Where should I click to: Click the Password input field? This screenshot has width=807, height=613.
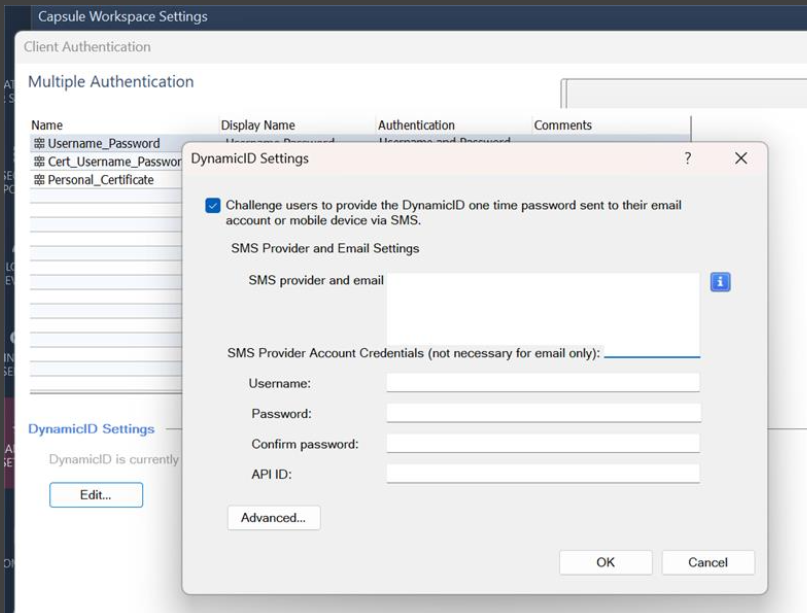(x=543, y=413)
